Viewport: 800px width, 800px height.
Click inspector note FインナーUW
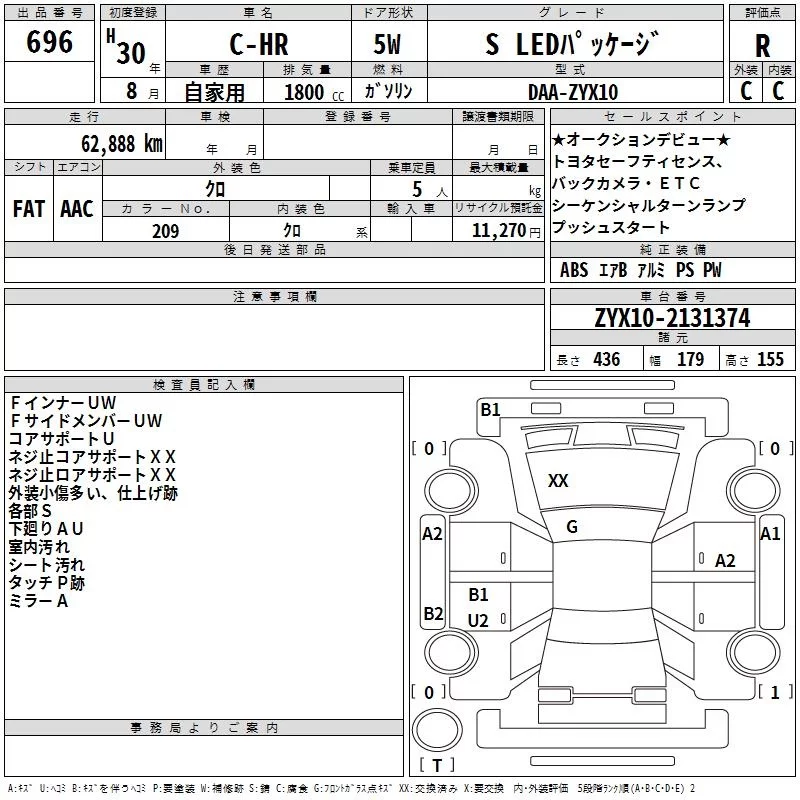[x=63, y=403]
